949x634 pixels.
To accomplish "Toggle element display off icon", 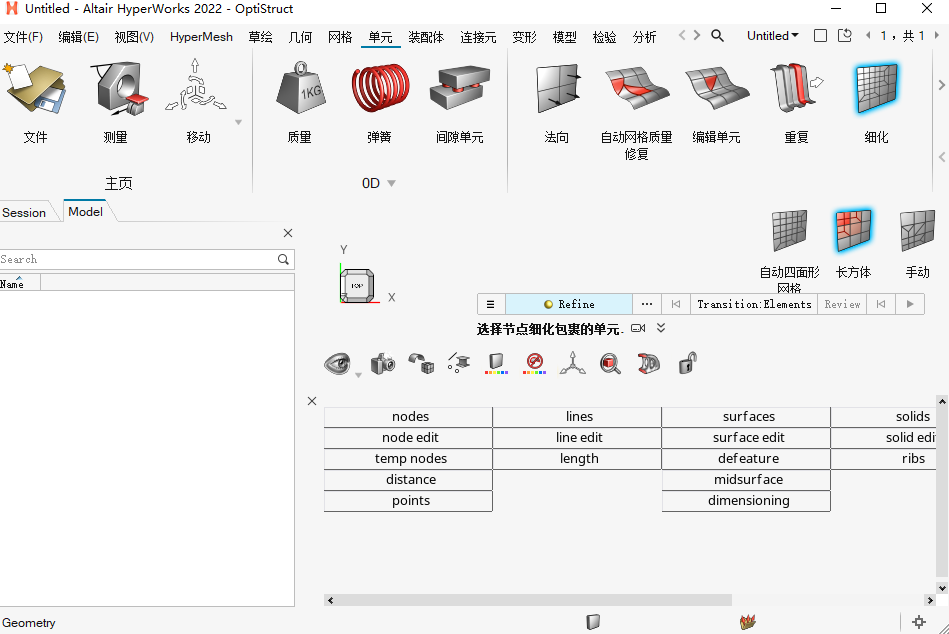I will 534,363.
